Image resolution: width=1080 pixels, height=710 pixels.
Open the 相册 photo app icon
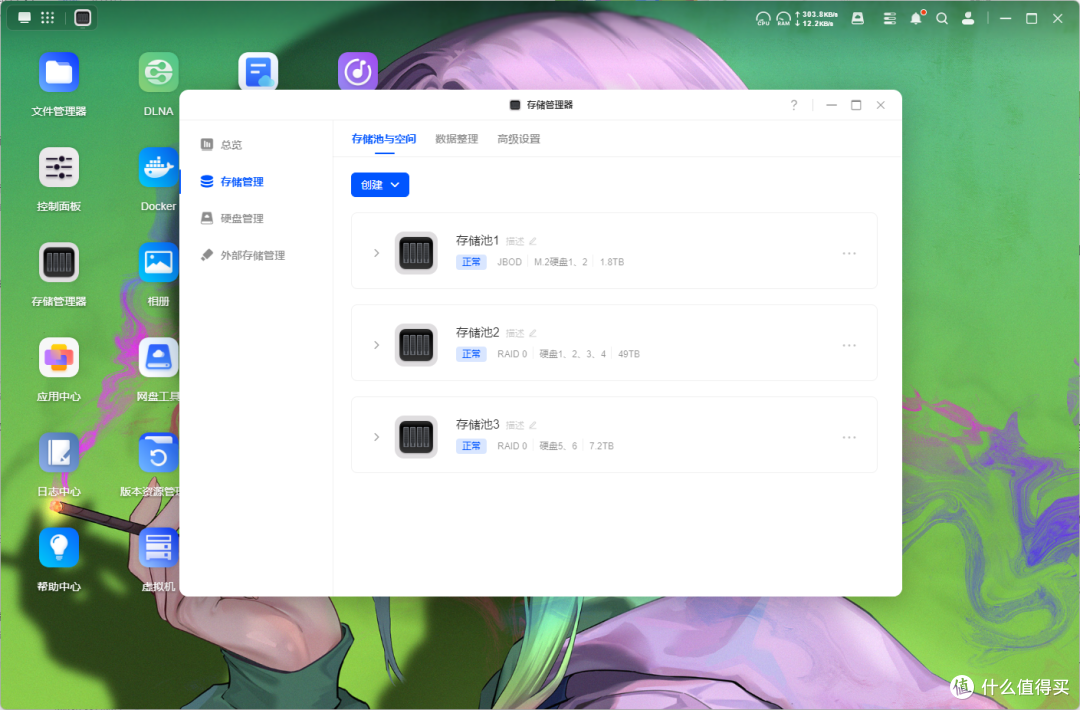pyautogui.click(x=158, y=262)
